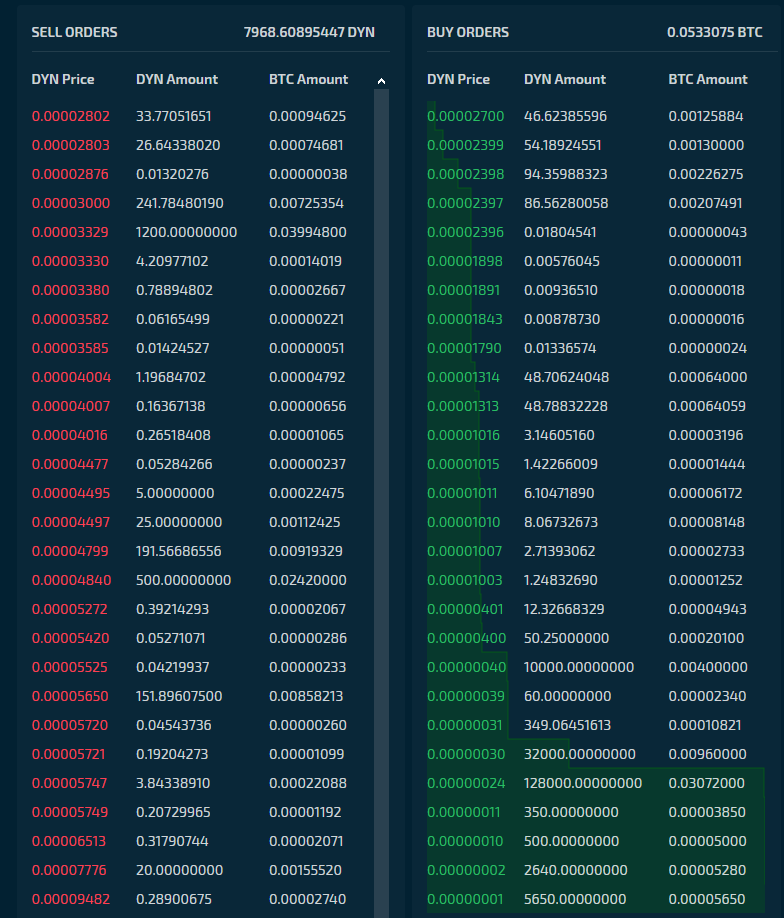784x918 pixels.
Task: Click the 0.02420000 BTC sell amount
Action: tap(308, 580)
